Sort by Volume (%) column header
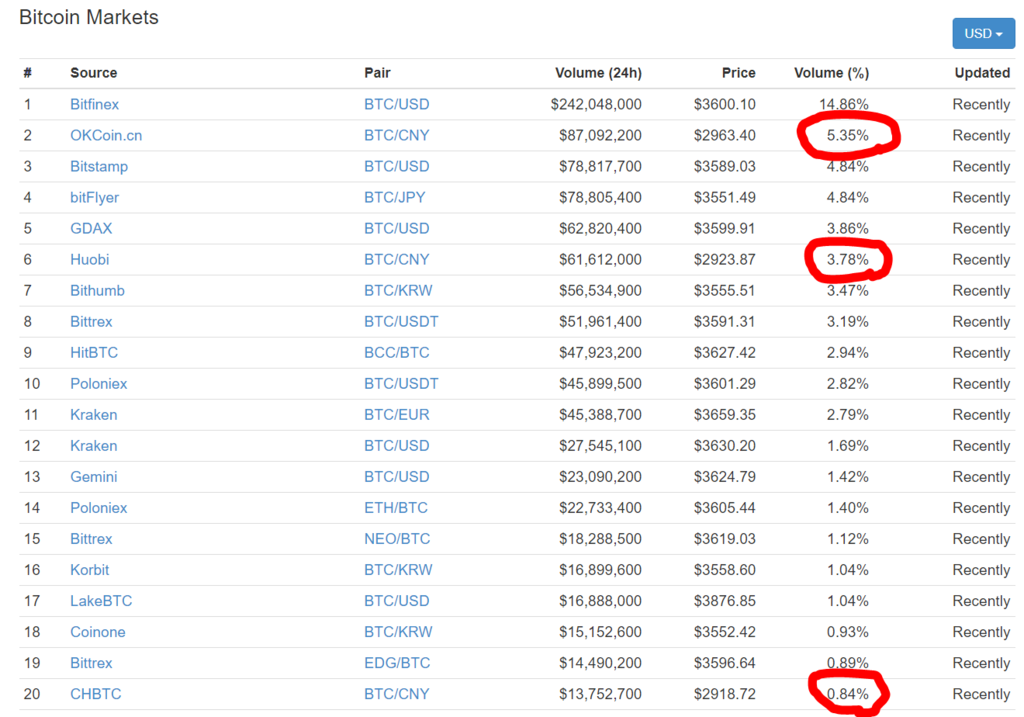 click(831, 73)
